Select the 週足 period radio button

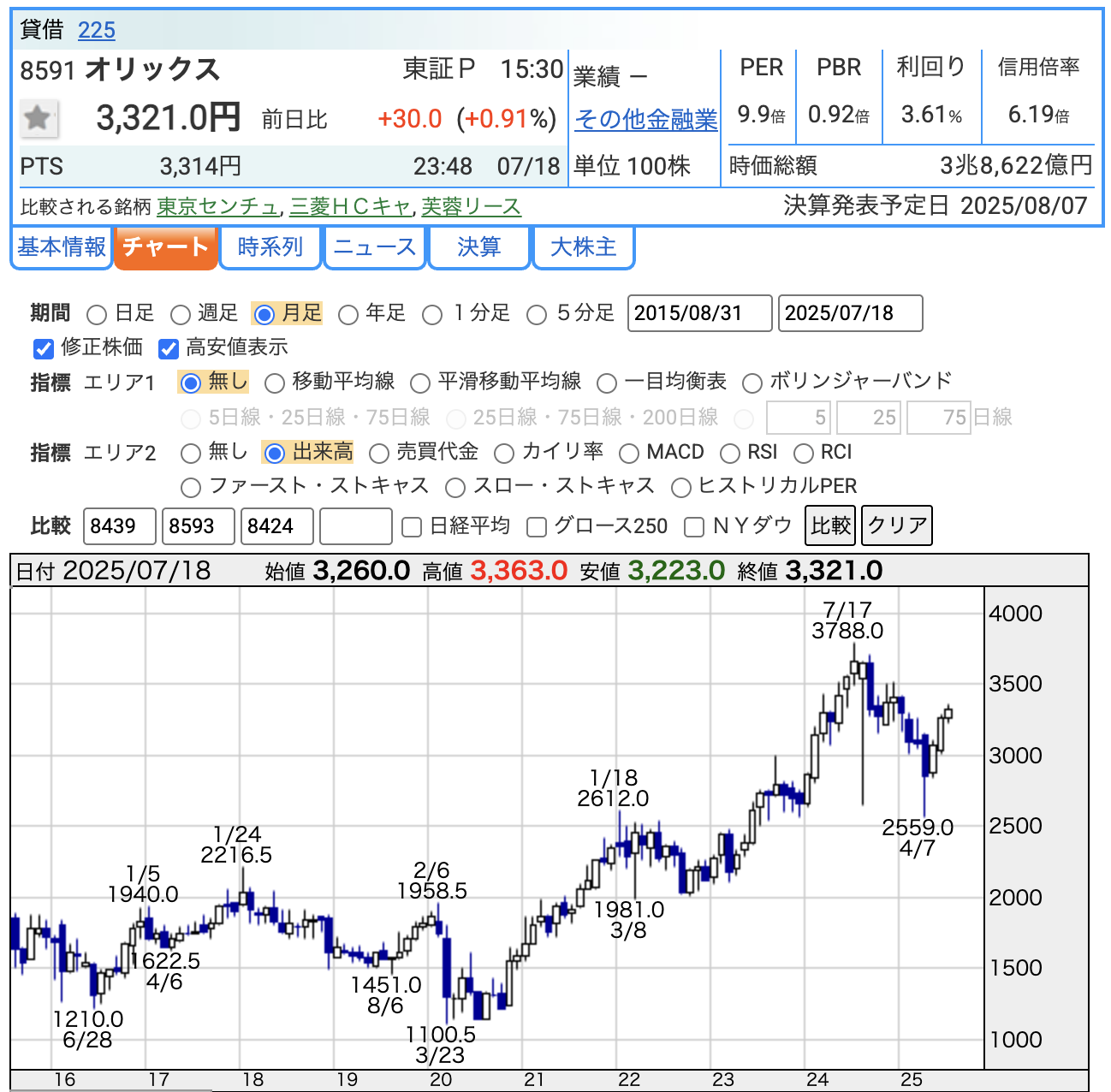click(x=180, y=315)
